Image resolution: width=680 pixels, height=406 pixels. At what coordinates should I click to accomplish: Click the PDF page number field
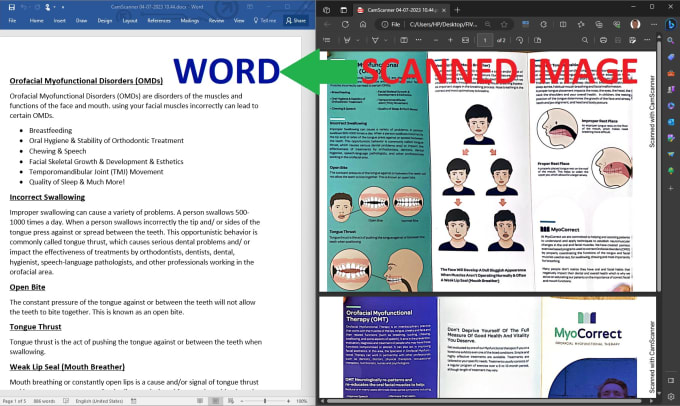click(485, 40)
